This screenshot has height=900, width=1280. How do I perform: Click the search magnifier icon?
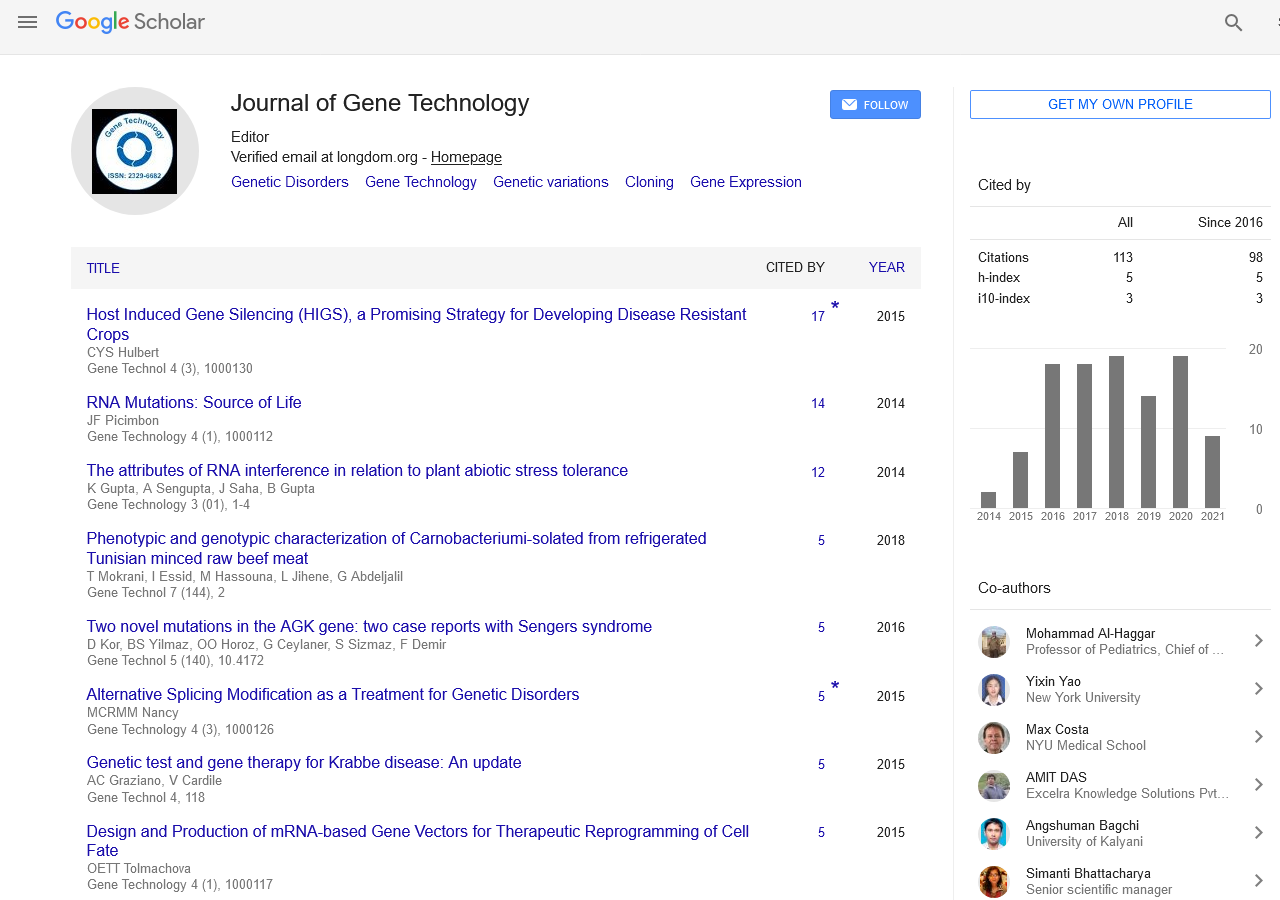click(1233, 23)
